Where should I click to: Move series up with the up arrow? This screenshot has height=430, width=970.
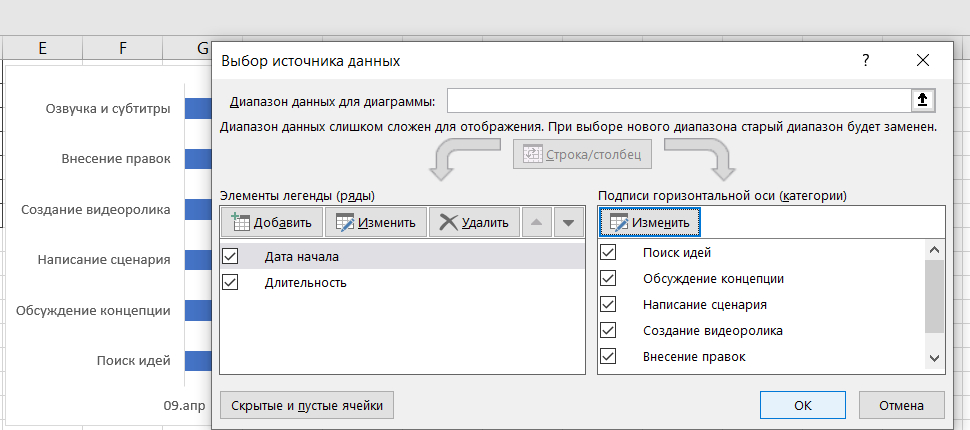536,222
